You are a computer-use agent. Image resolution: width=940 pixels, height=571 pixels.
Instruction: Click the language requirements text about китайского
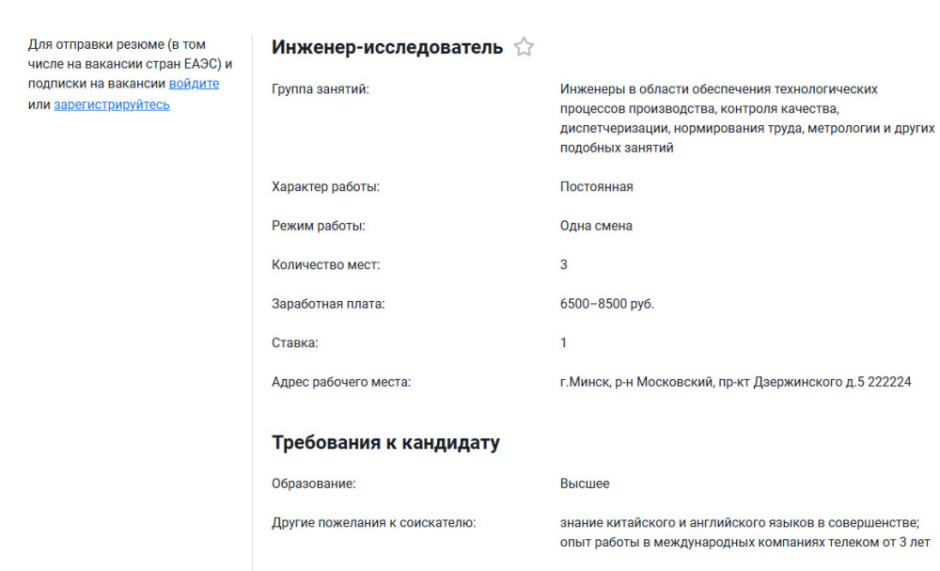[x=739, y=522]
